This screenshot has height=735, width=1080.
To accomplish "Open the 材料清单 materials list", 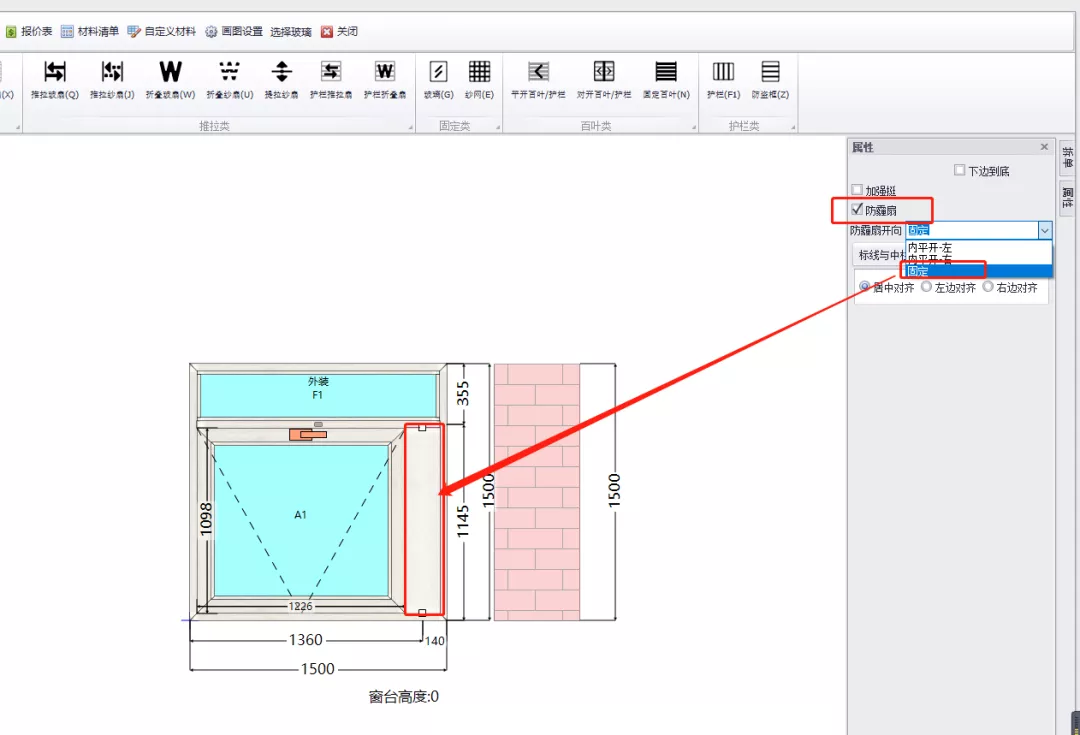I will tap(90, 31).
